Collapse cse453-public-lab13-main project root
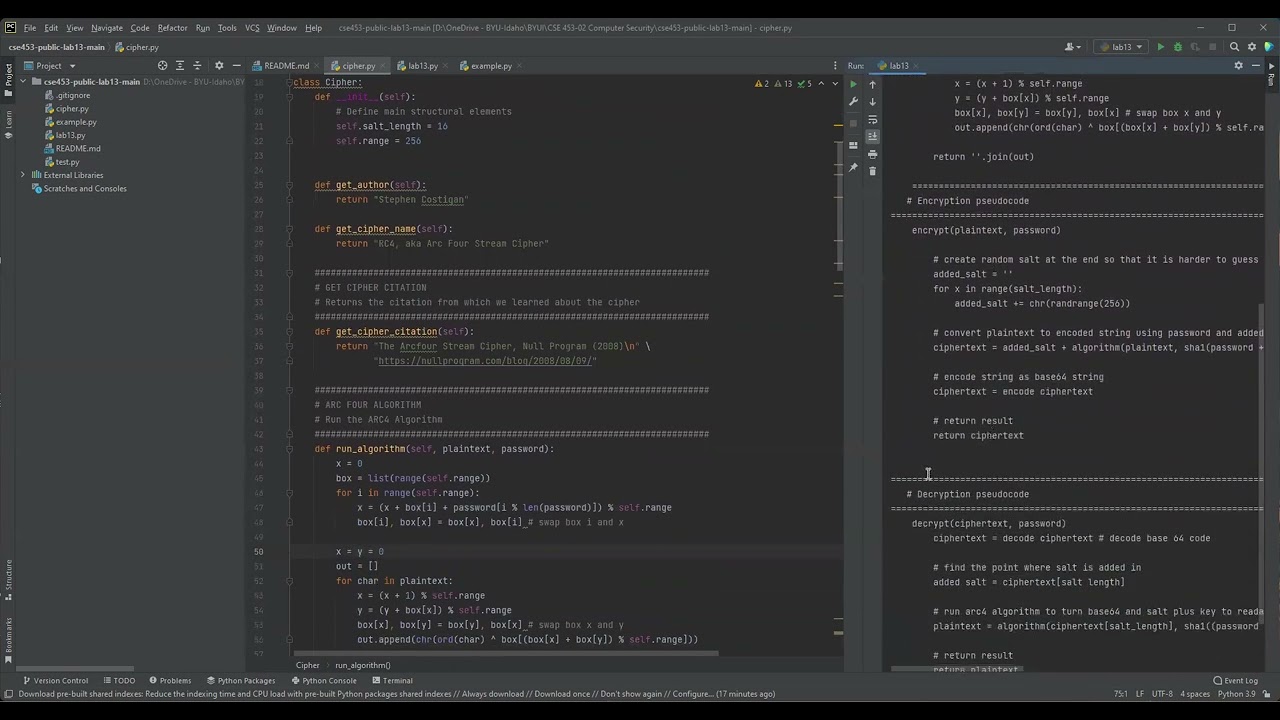 point(23,82)
